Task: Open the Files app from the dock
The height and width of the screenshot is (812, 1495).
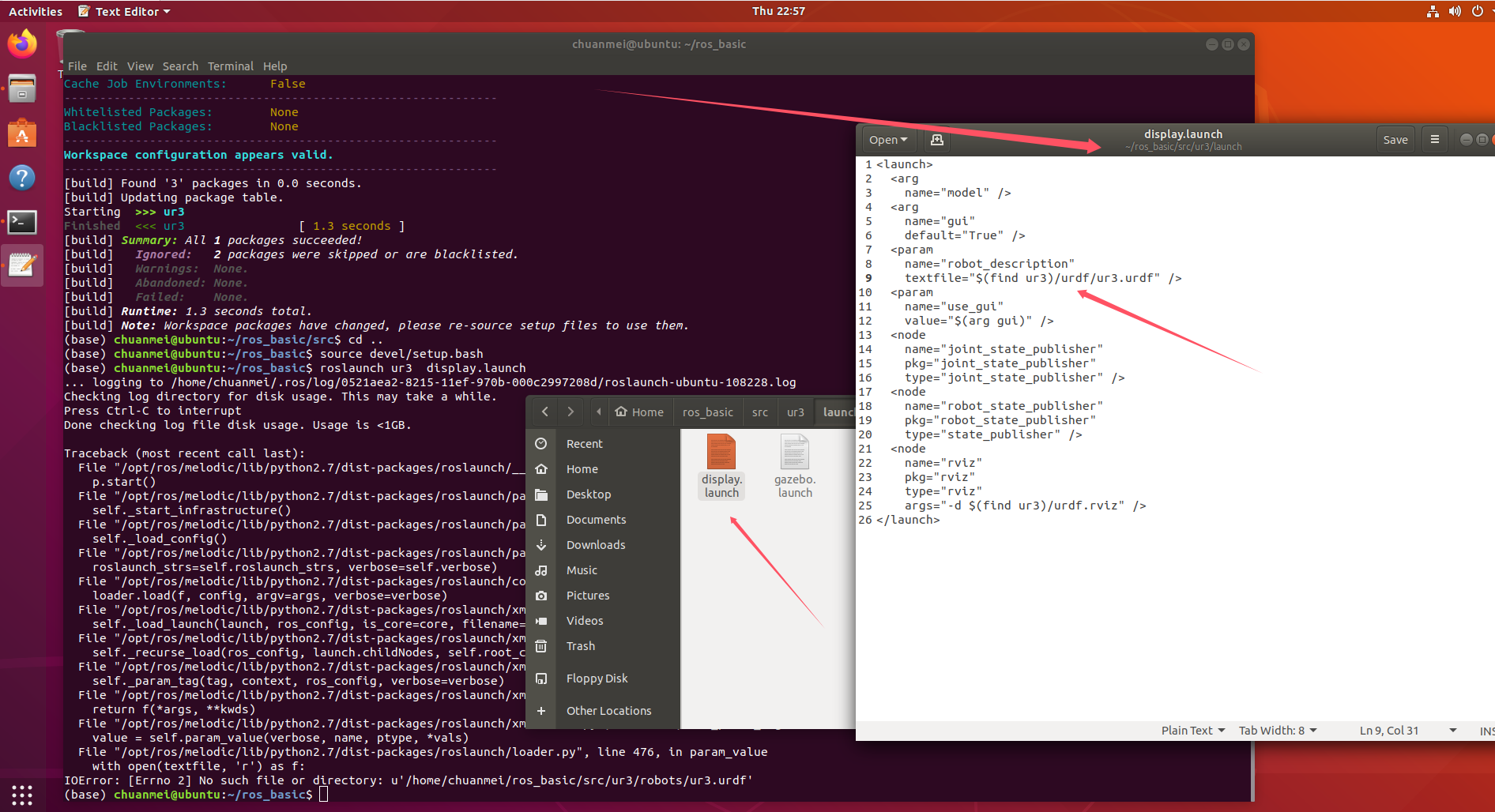Action: (21, 88)
